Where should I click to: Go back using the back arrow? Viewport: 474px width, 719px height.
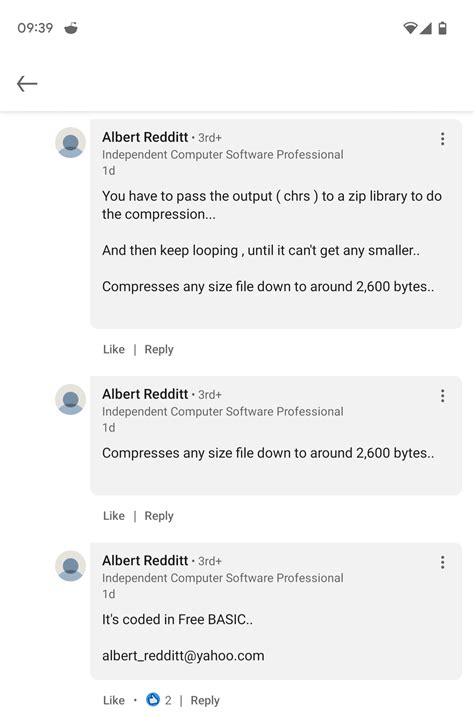[x=27, y=84]
